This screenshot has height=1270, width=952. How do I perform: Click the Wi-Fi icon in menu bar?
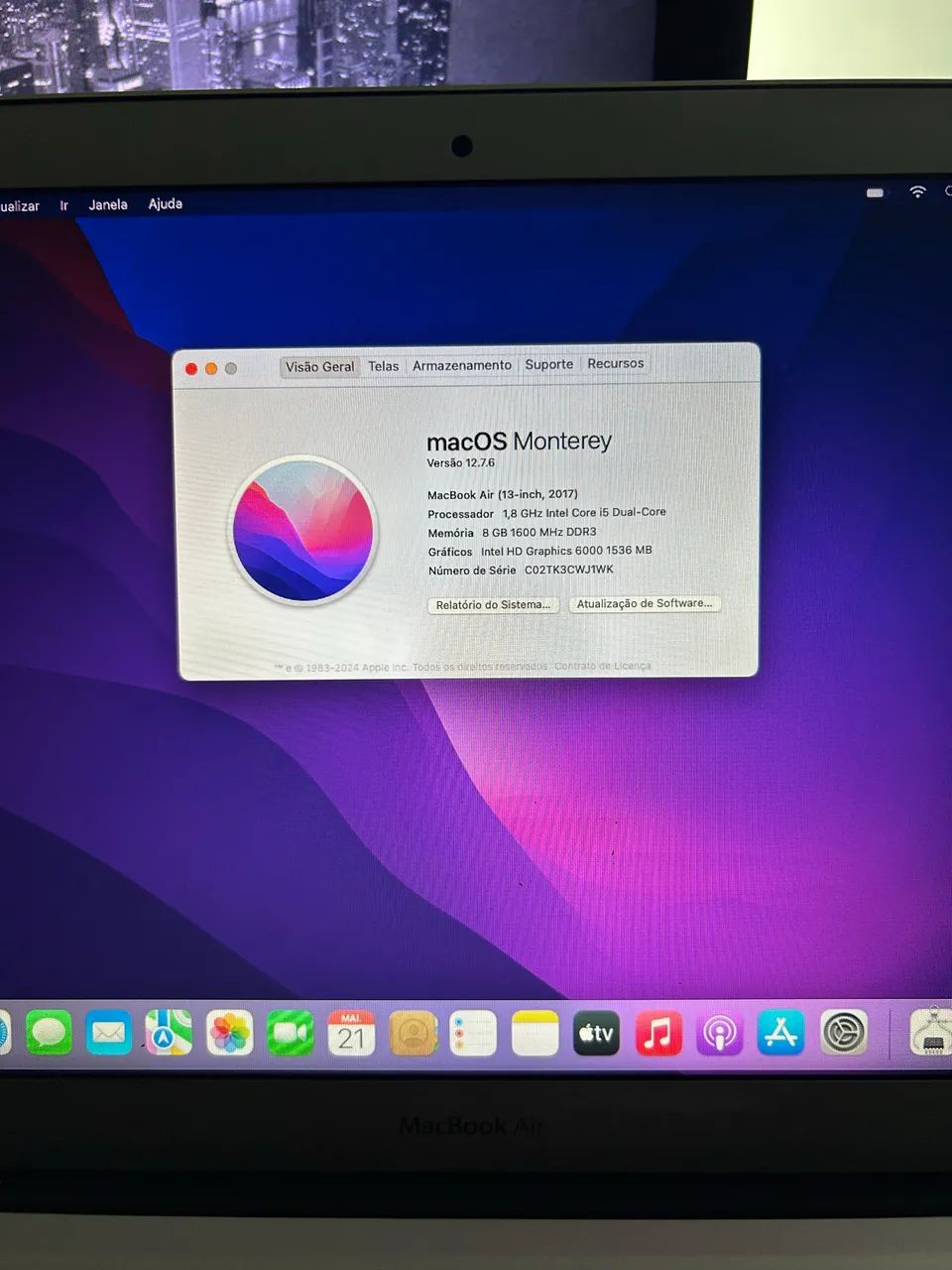point(917,191)
